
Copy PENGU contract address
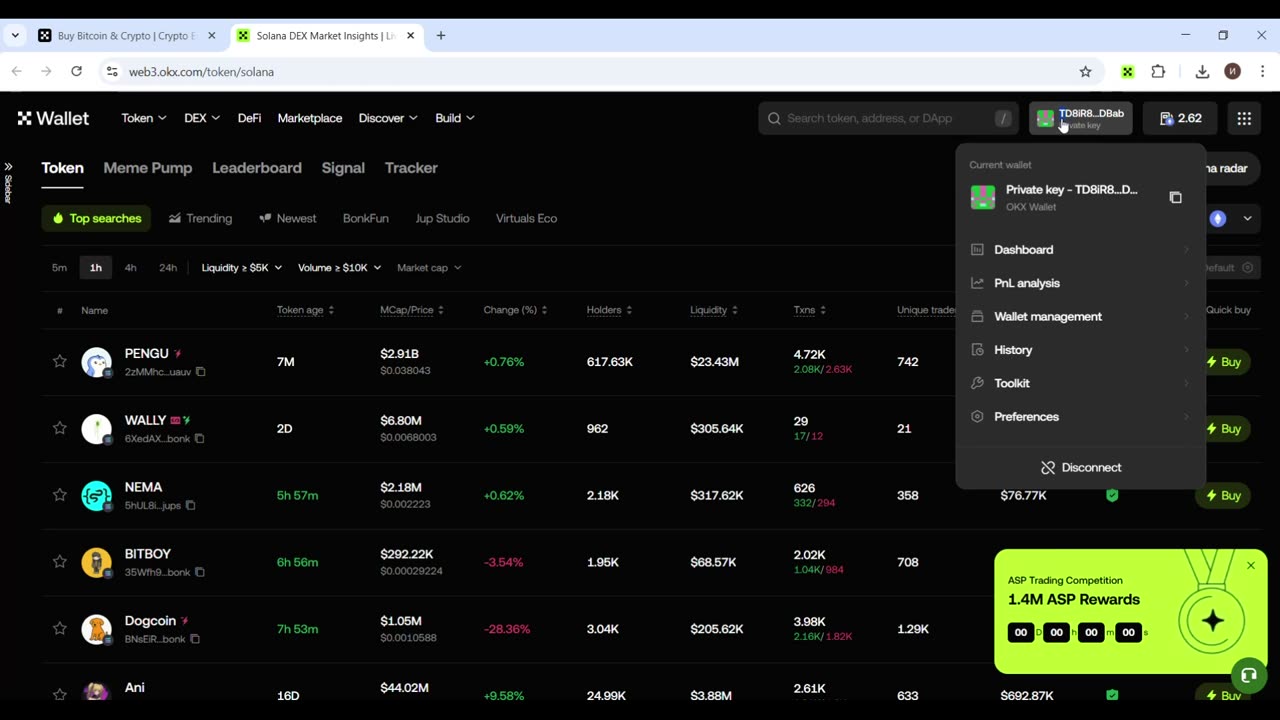(x=200, y=372)
